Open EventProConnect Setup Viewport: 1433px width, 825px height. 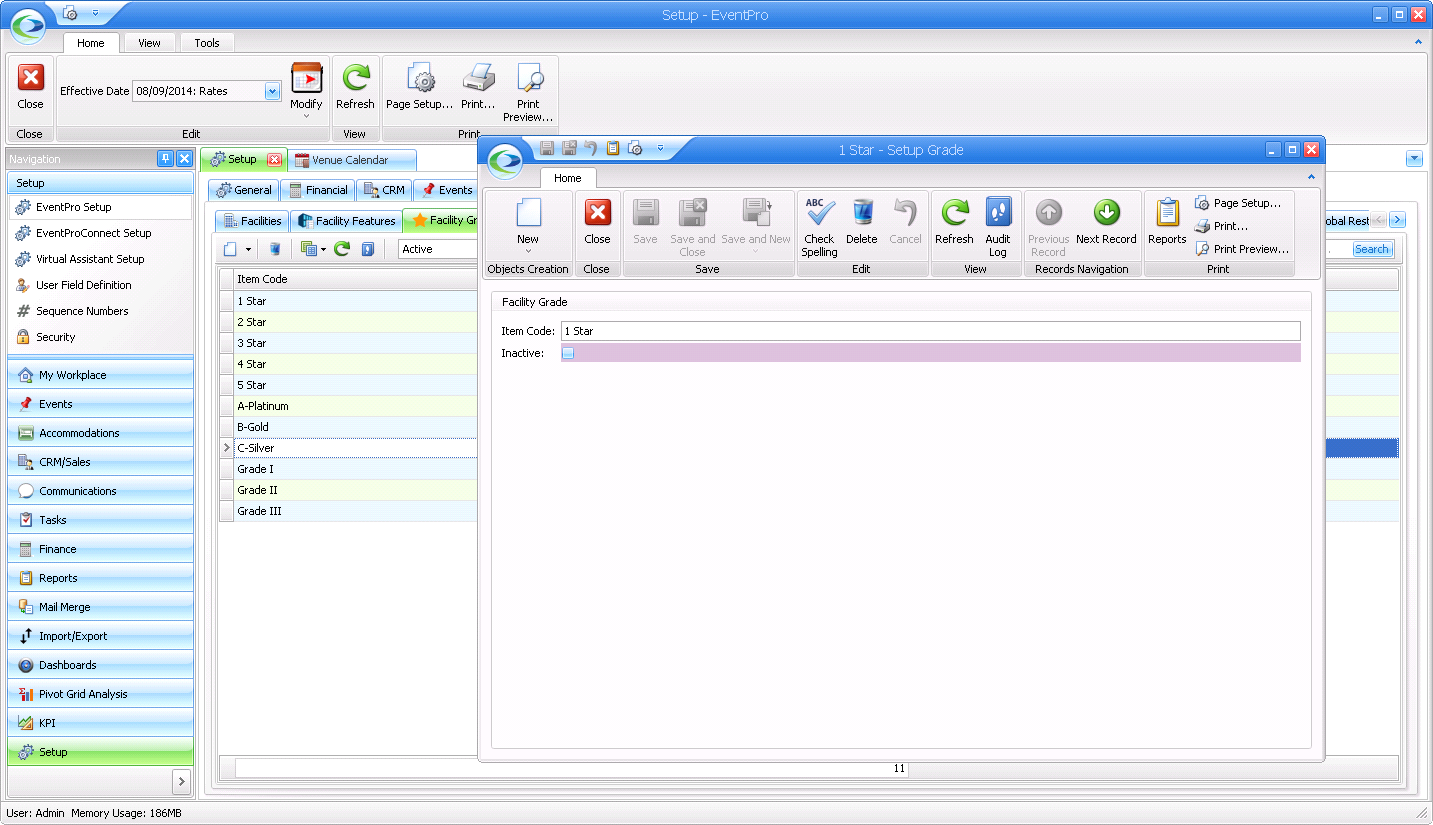click(x=100, y=233)
